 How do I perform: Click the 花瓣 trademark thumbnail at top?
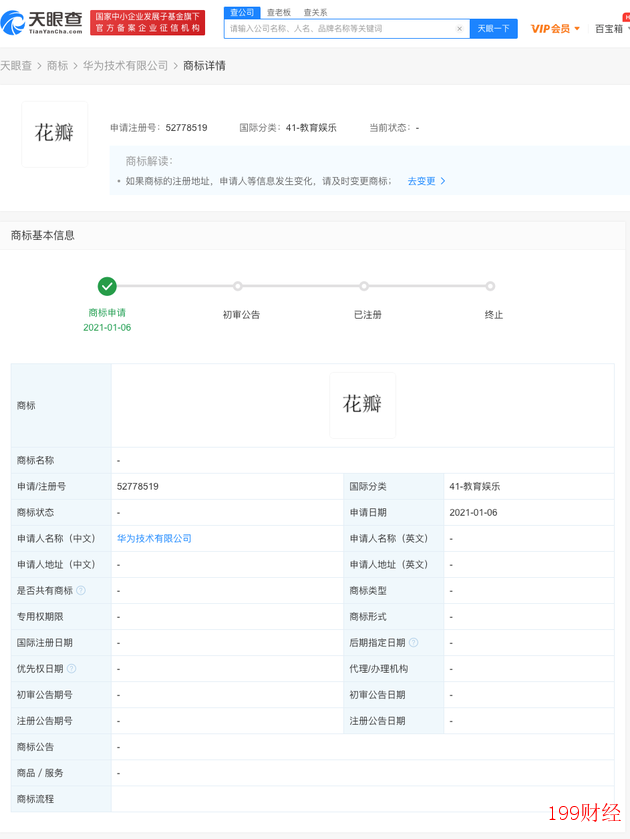coord(54,134)
